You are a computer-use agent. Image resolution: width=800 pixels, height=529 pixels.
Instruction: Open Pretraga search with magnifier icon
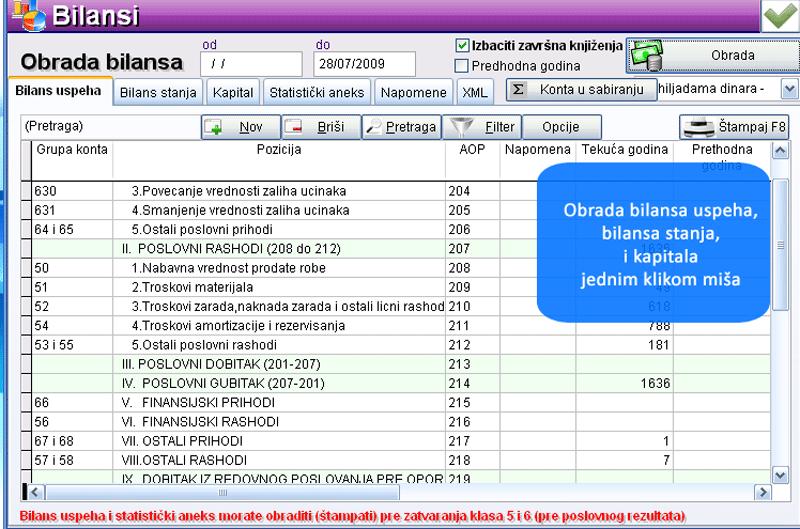point(400,128)
